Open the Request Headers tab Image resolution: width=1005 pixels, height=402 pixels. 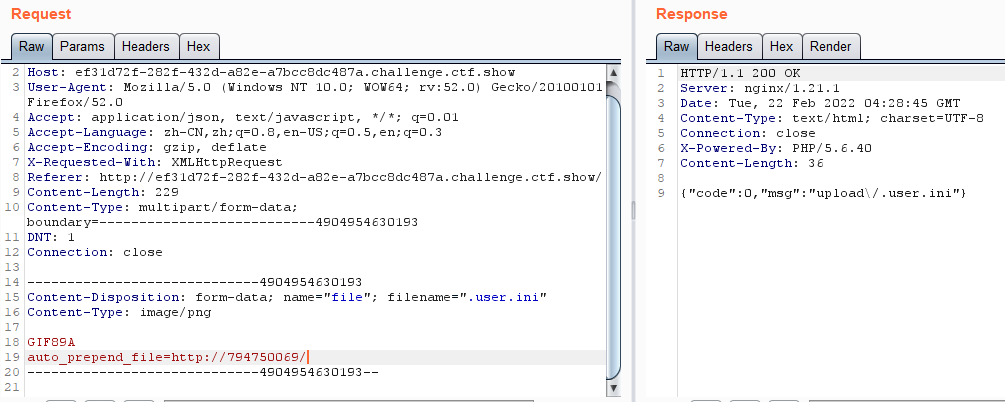146,47
